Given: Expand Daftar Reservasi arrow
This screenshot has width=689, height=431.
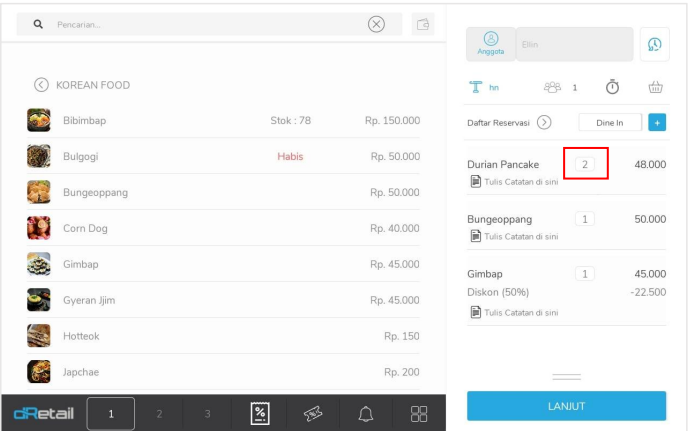Looking at the screenshot, I should pyautogui.click(x=544, y=122).
